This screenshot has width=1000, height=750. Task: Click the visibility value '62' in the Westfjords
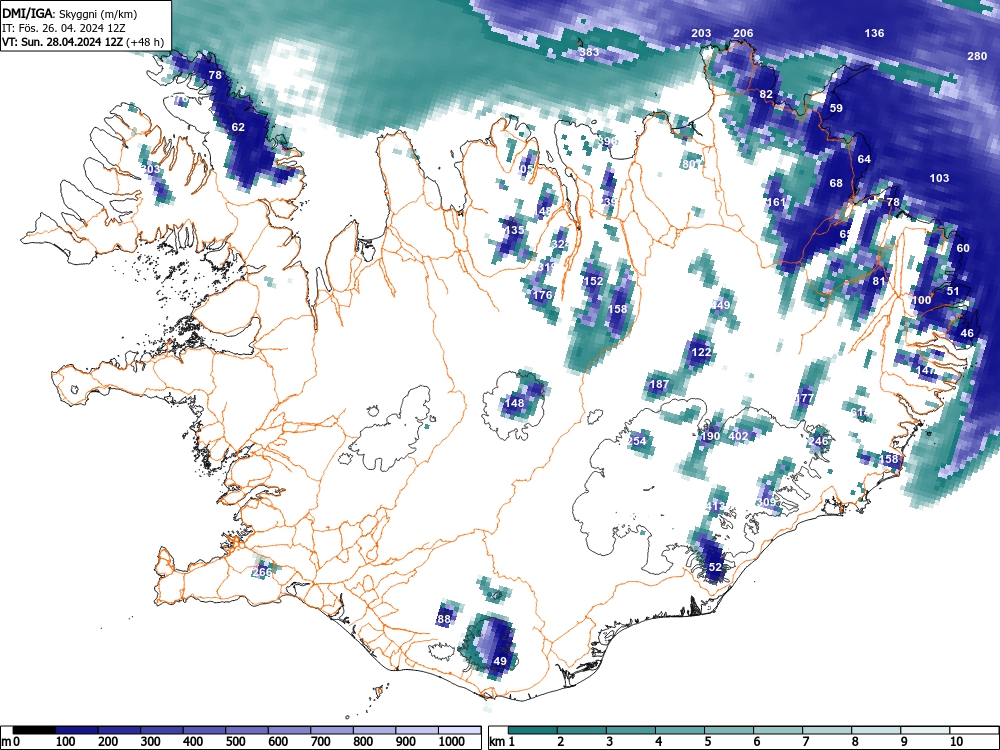coord(238,127)
